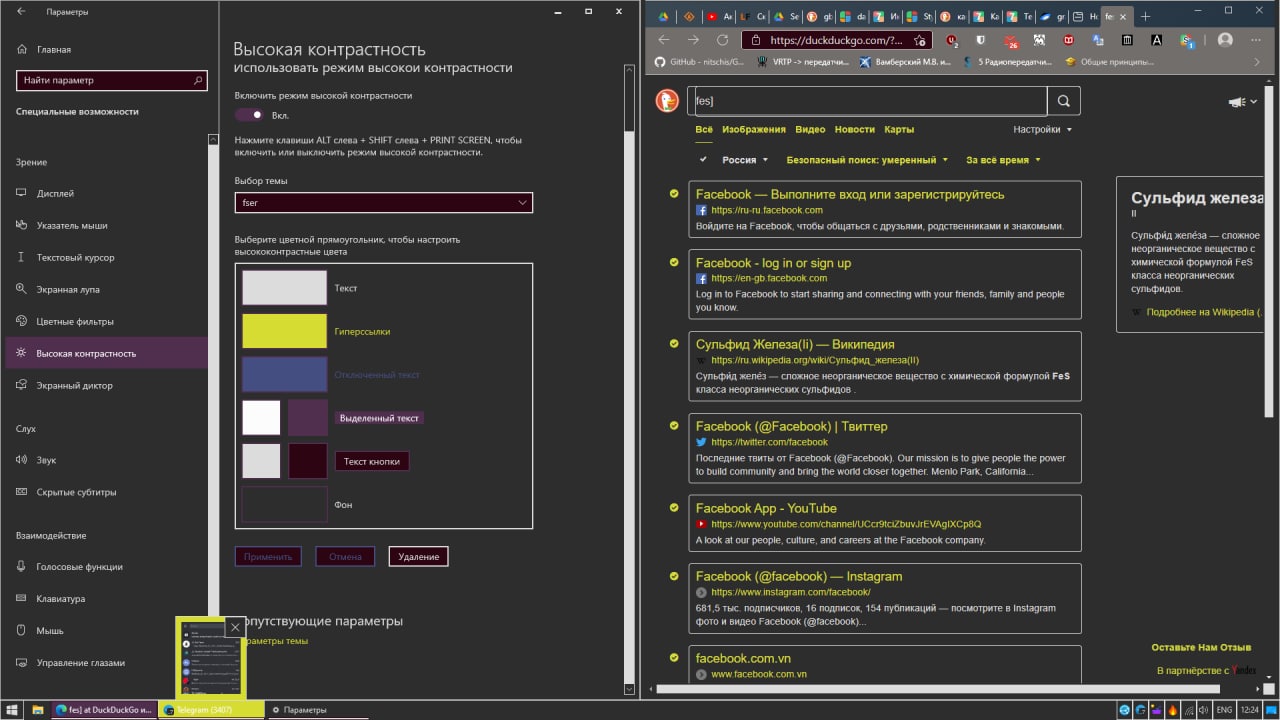Pick the Фон background color swatch
Image resolution: width=1280 pixels, height=720 pixels.
(285, 505)
